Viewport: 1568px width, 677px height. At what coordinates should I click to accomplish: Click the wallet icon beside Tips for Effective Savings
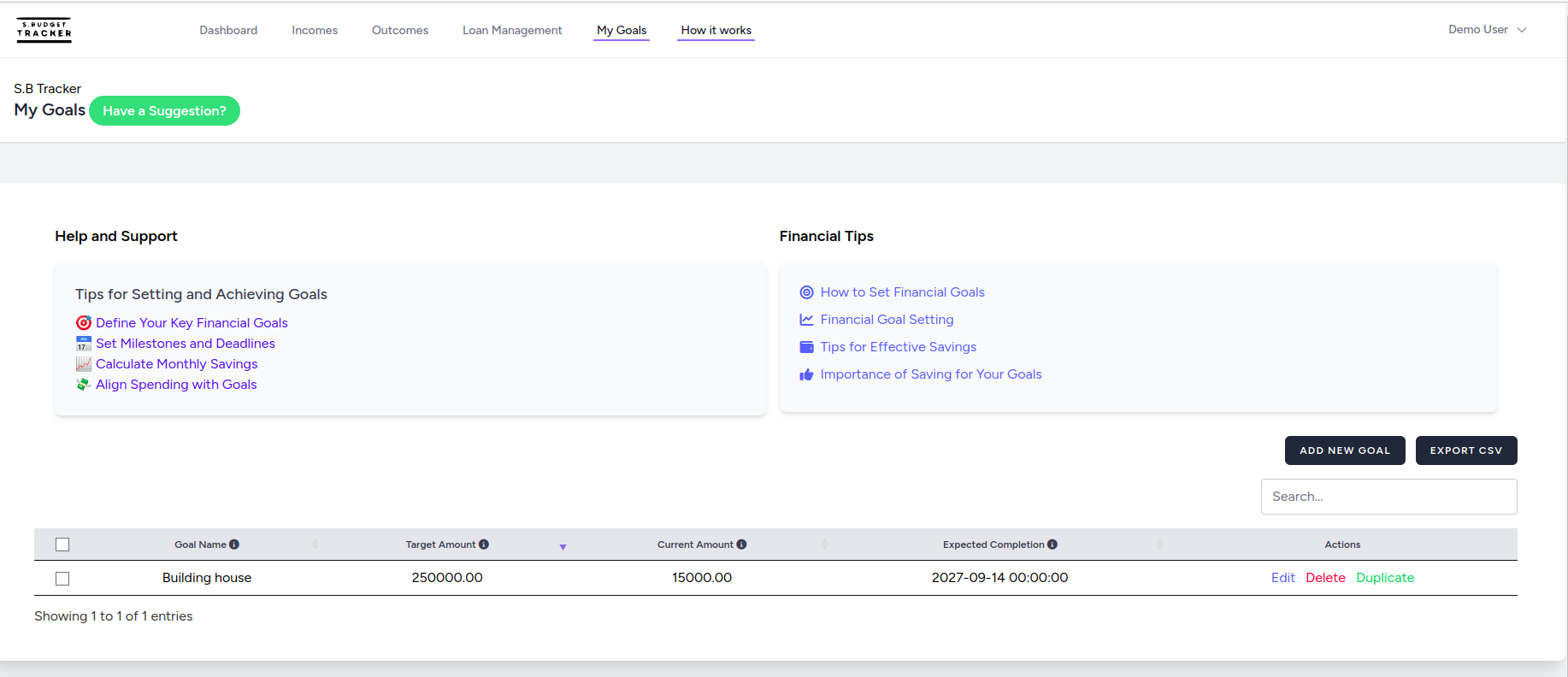806,347
